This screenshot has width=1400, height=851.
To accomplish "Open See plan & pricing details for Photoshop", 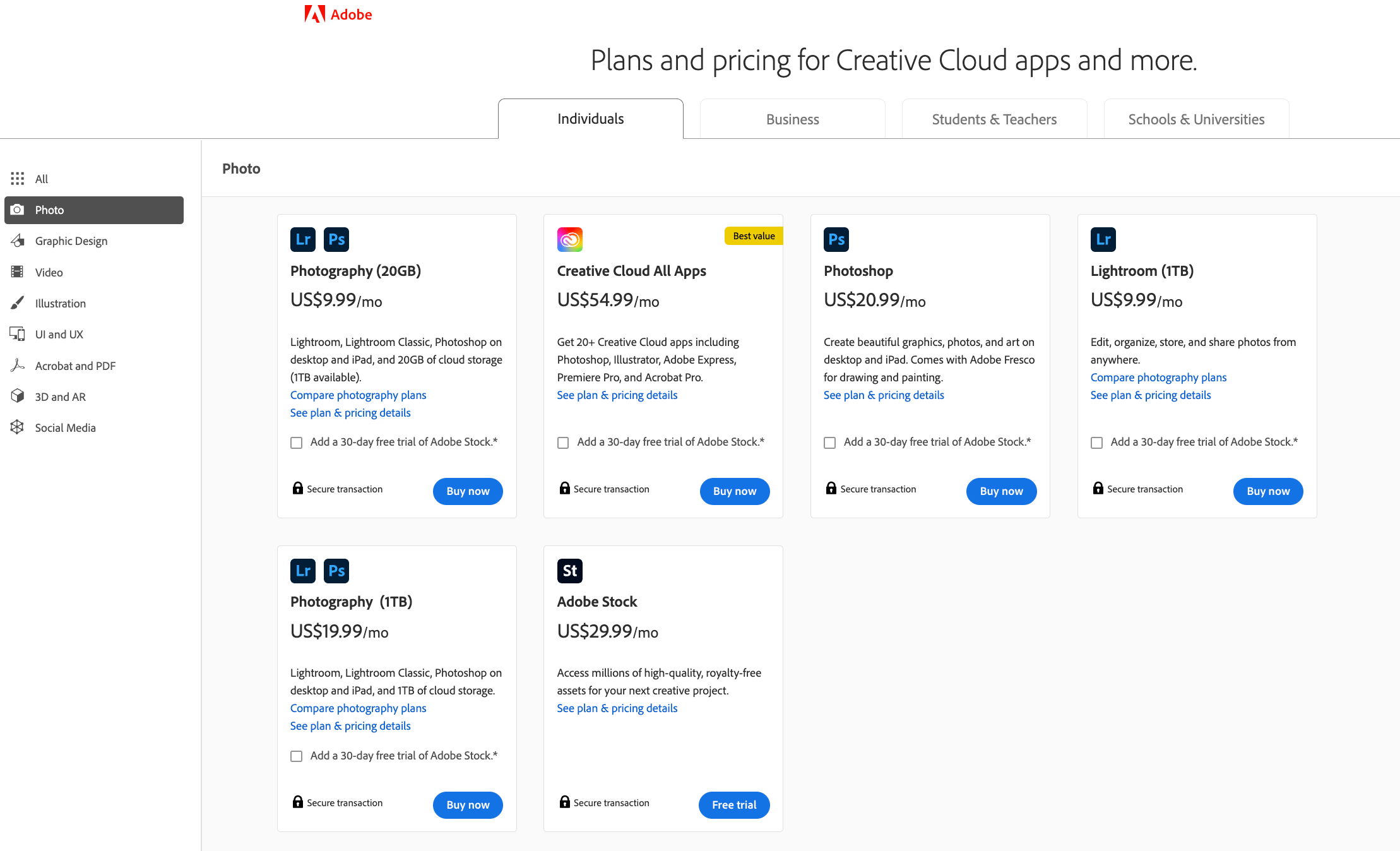I will 884,395.
